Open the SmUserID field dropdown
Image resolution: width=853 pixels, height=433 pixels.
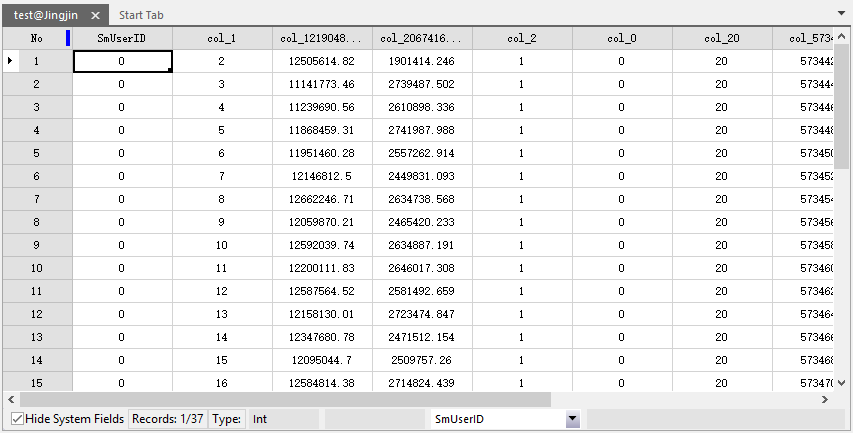point(573,419)
